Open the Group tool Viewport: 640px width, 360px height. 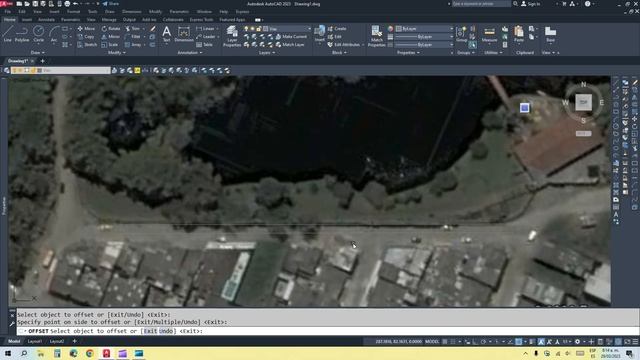tap(462, 34)
